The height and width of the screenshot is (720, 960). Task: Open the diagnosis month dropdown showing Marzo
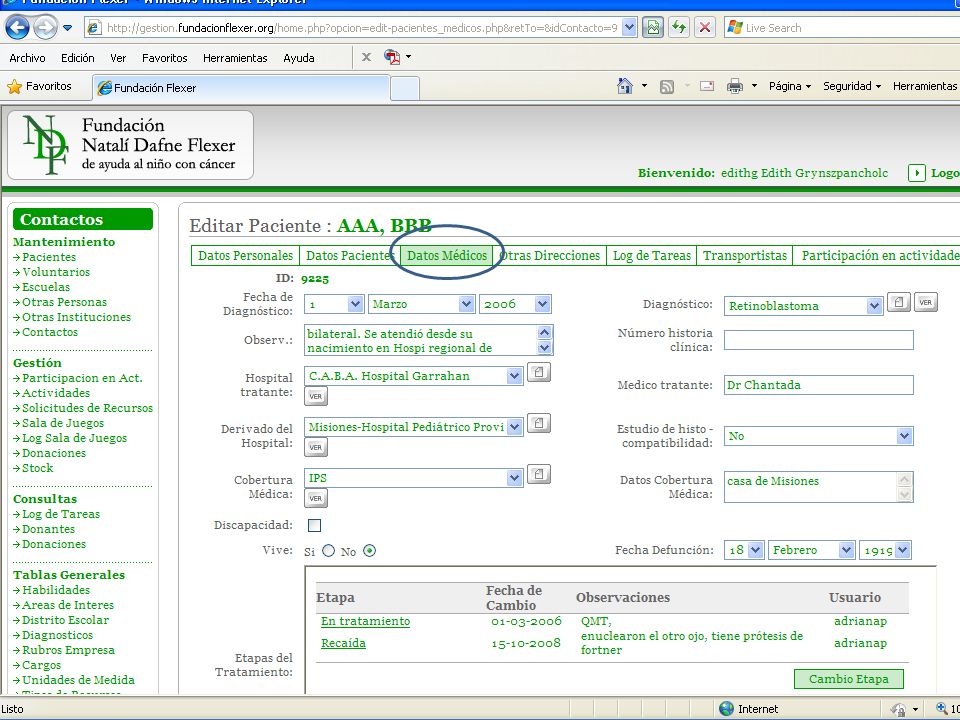click(466, 304)
